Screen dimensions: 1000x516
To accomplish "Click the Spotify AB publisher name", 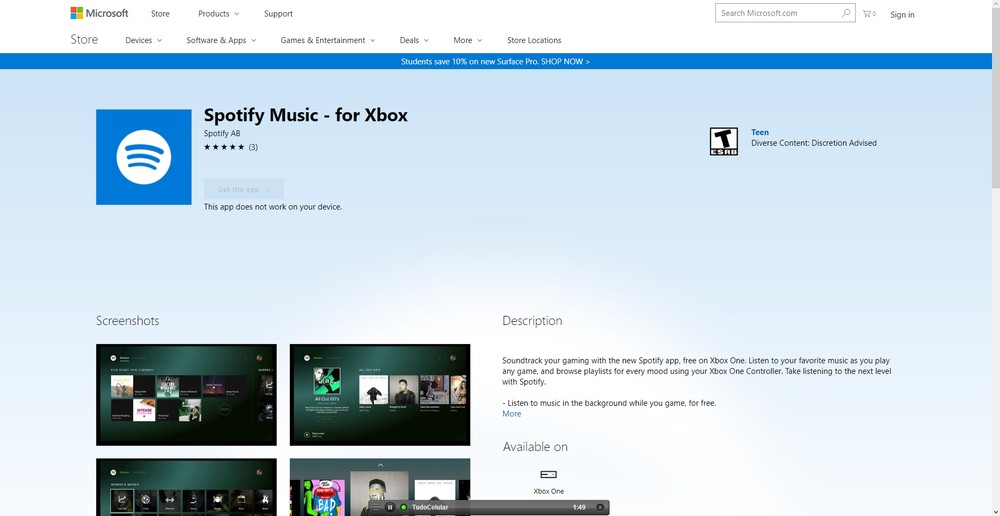I will [x=222, y=133].
